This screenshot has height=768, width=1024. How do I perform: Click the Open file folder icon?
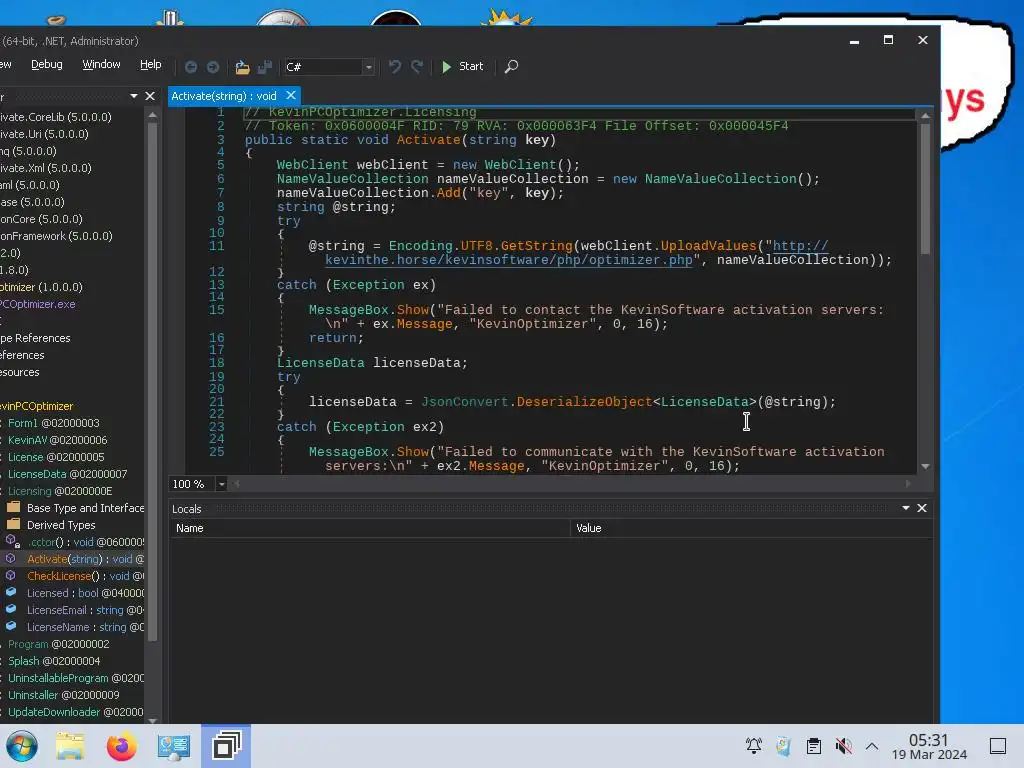click(242, 67)
